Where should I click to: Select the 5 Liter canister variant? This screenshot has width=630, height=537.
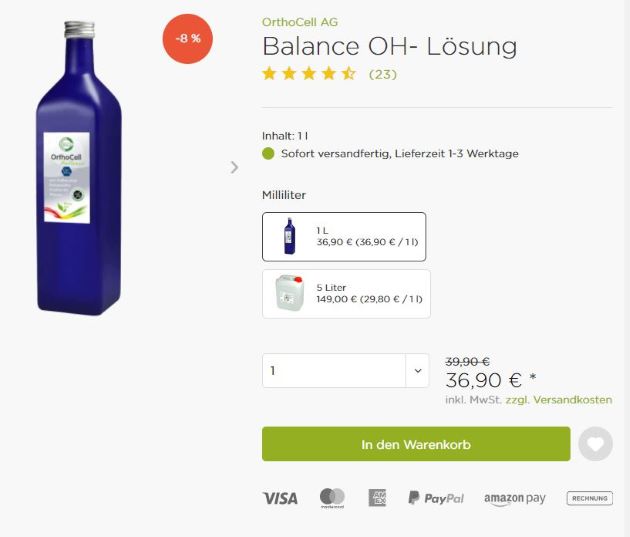346,293
